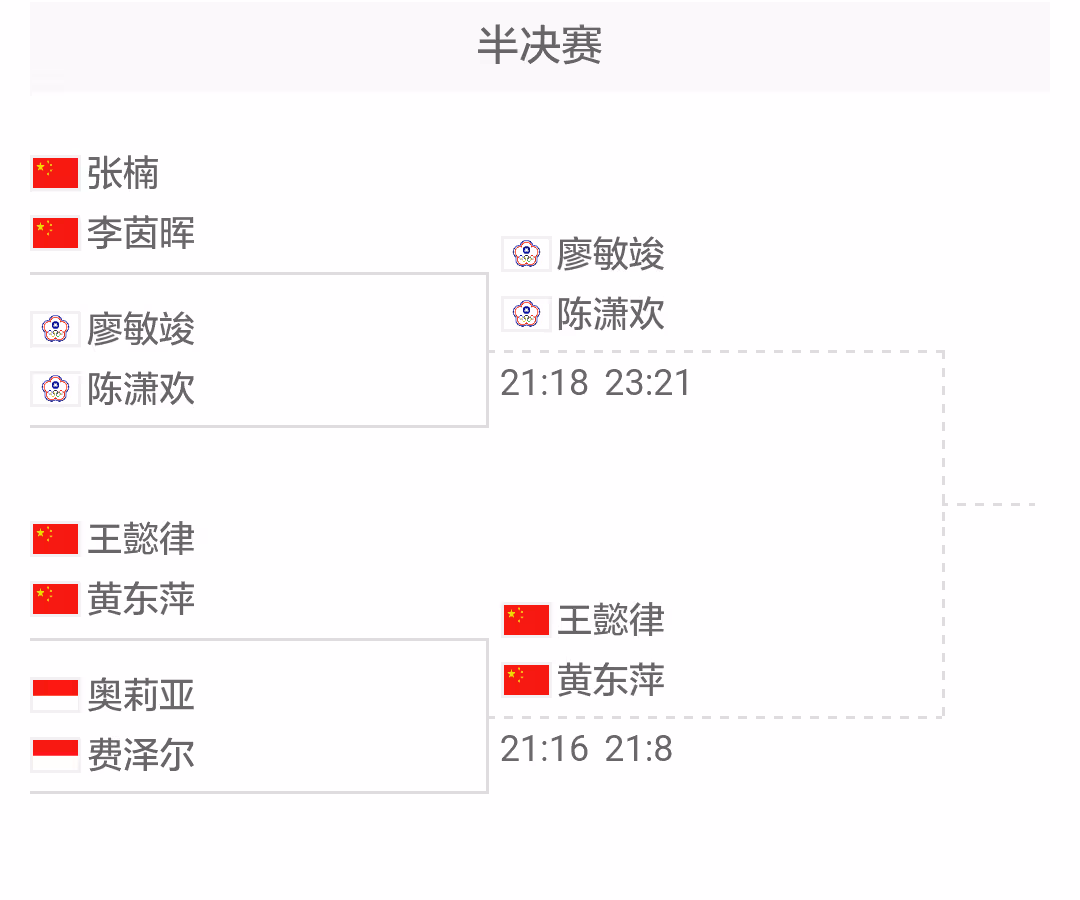This screenshot has width=1080, height=900.
Task: Open player 奥莉亚 from bottom match
Action: tap(141, 695)
